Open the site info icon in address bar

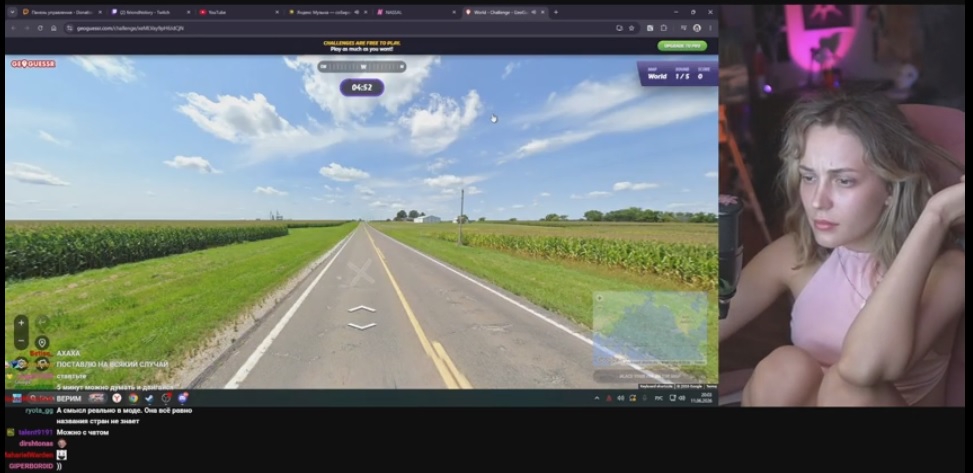pyautogui.click(x=70, y=28)
